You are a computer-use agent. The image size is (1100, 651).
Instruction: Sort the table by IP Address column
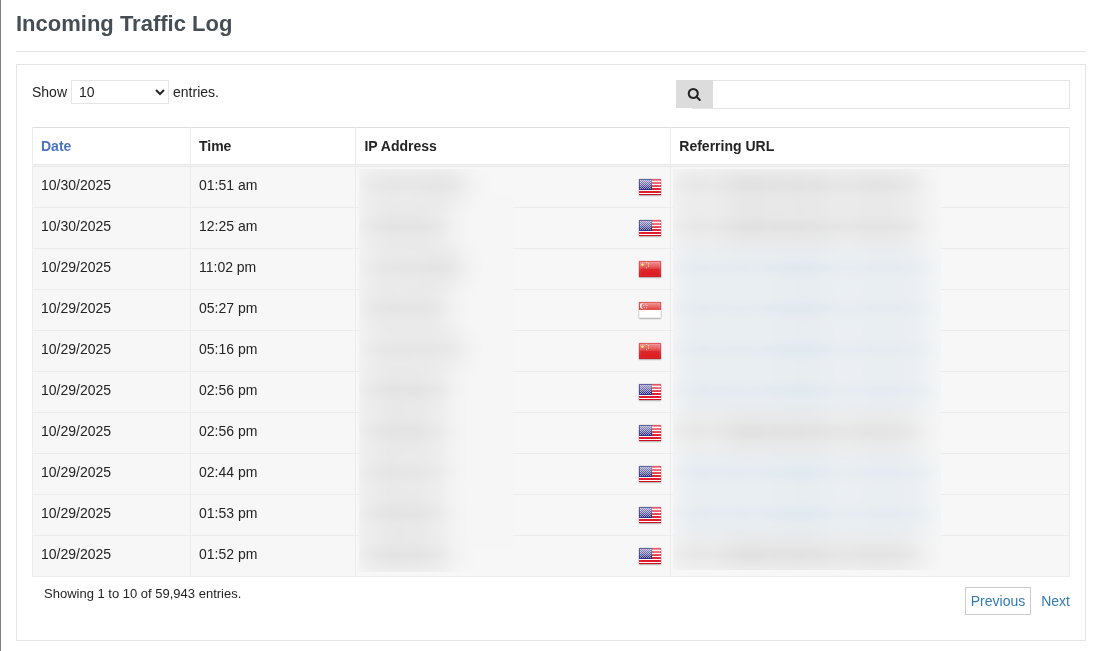(400, 146)
